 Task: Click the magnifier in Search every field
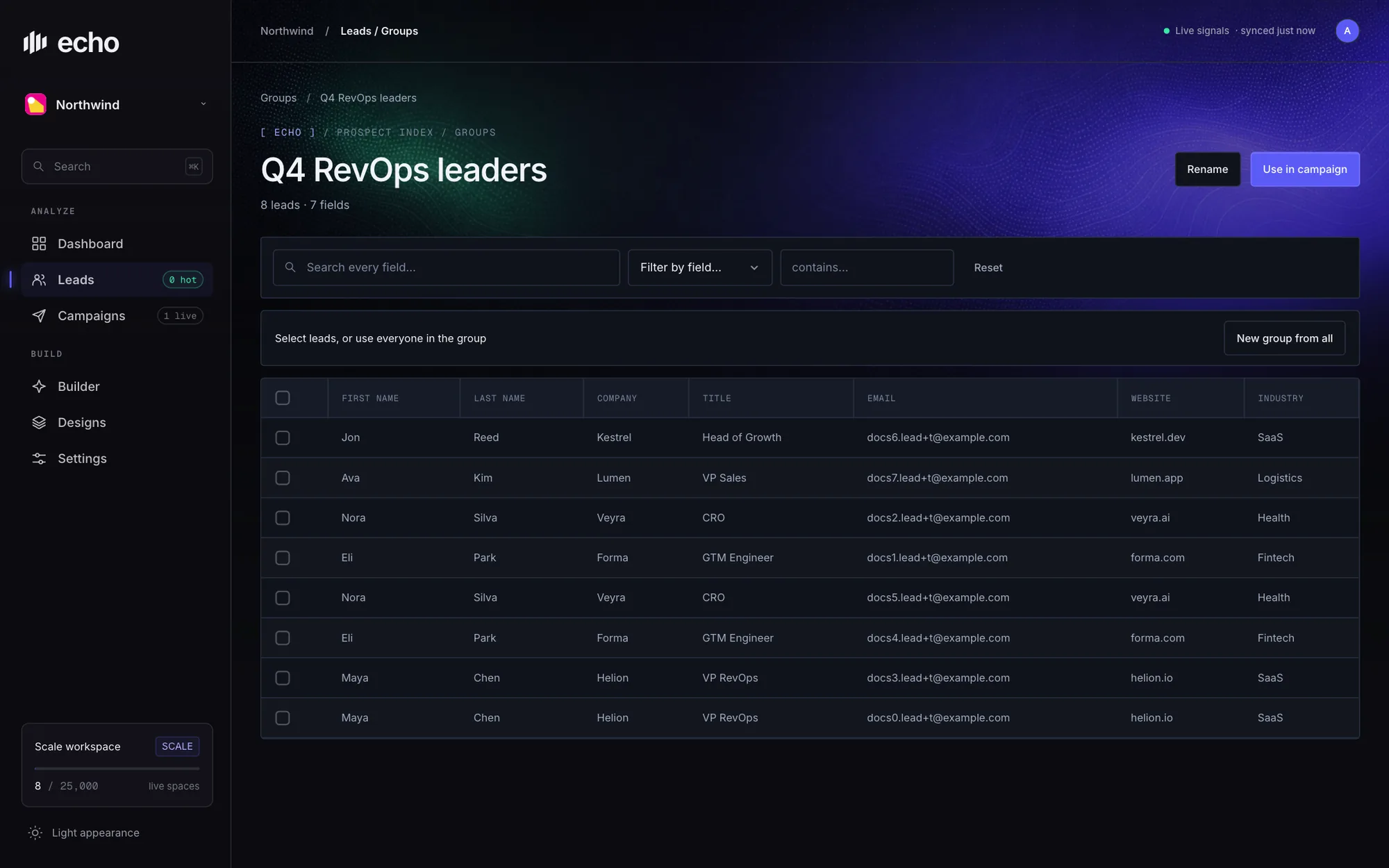290,267
